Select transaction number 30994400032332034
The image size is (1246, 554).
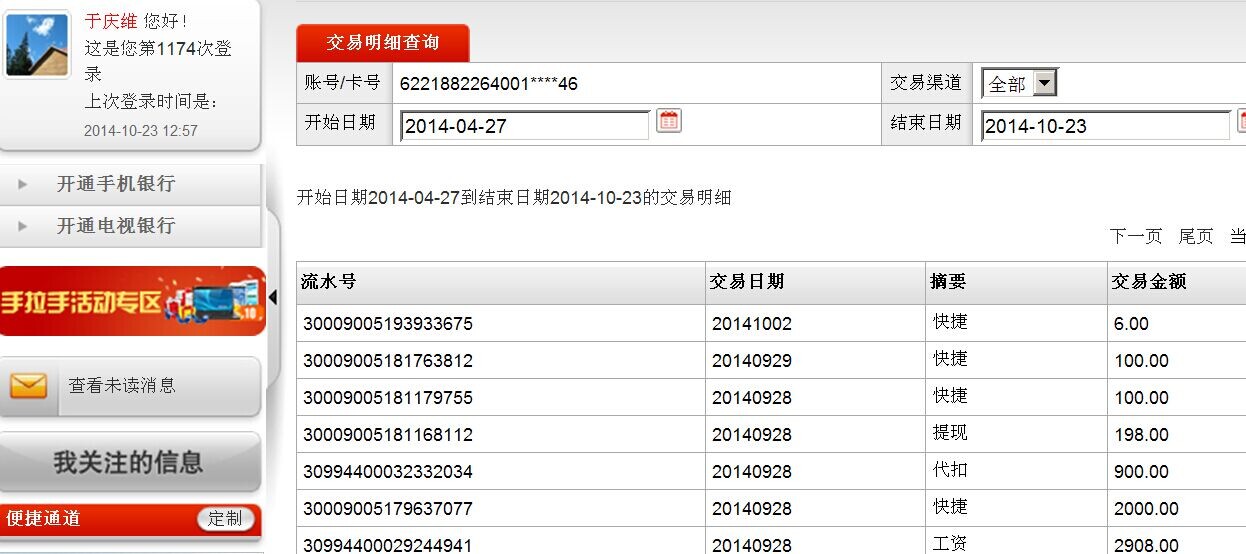coord(388,472)
